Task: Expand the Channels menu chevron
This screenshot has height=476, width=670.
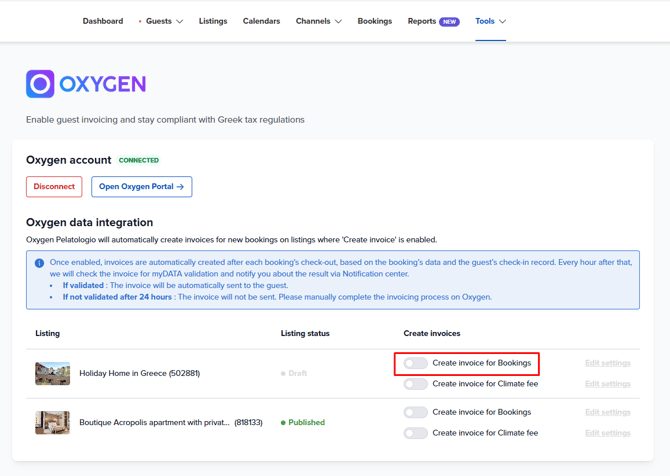Action: click(x=338, y=21)
